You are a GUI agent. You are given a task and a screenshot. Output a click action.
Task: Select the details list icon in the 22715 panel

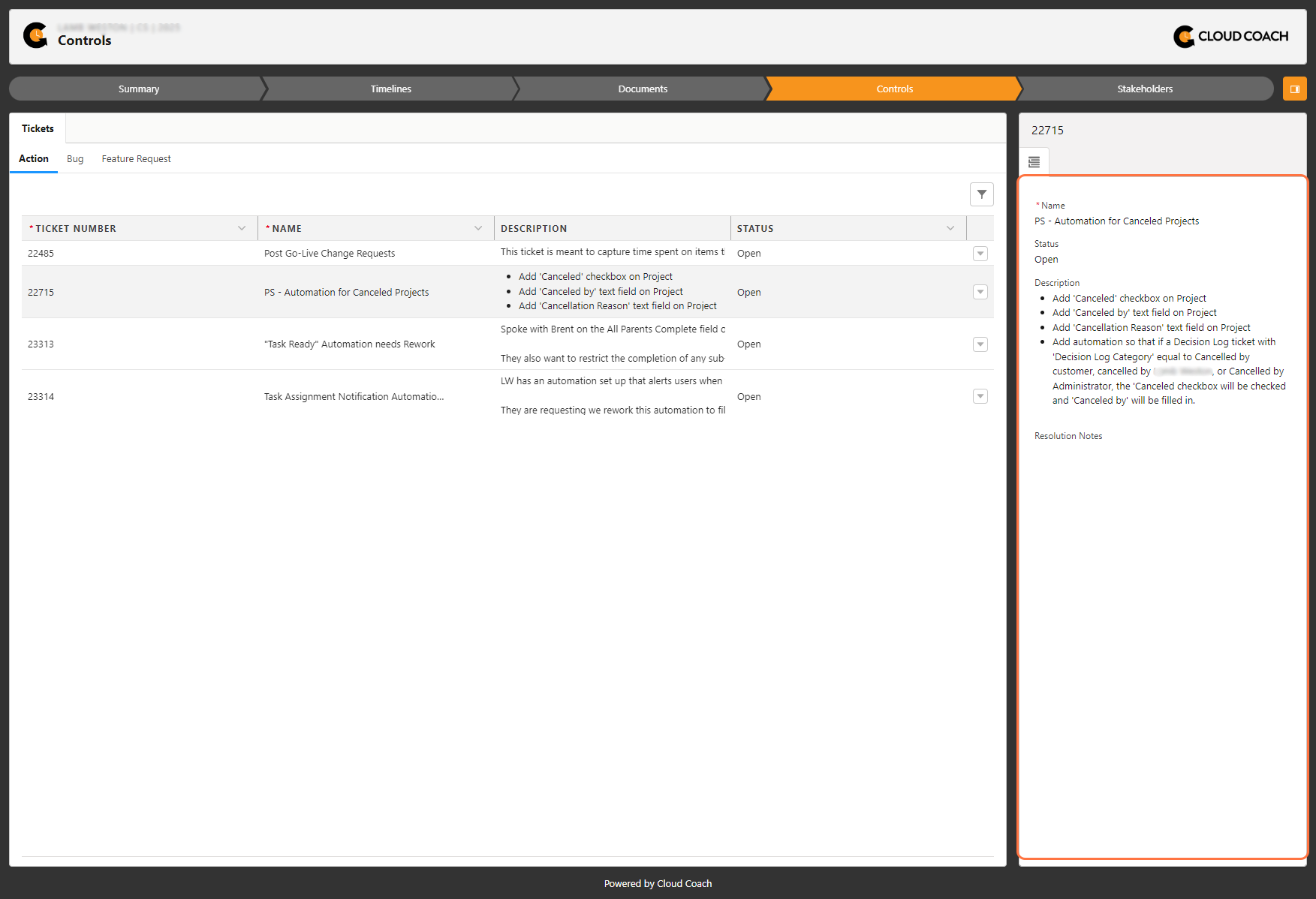[x=1034, y=161]
